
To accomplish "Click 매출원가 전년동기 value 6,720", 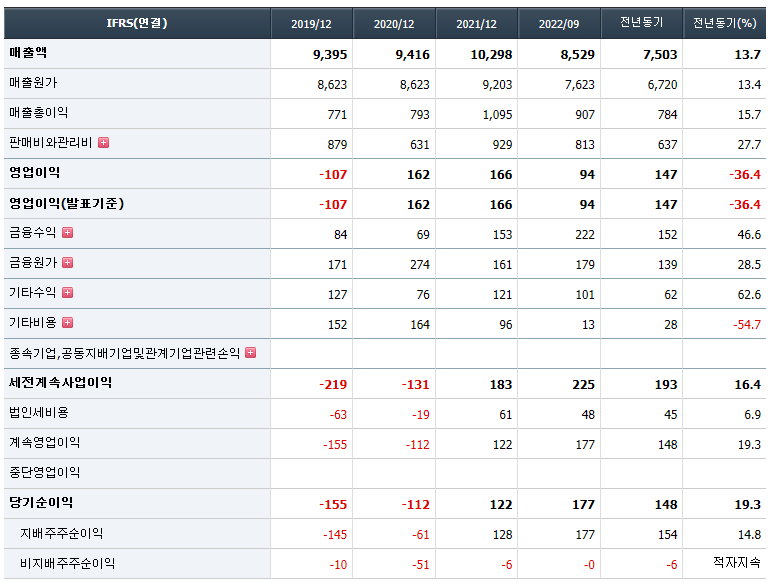I will click(662, 85).
